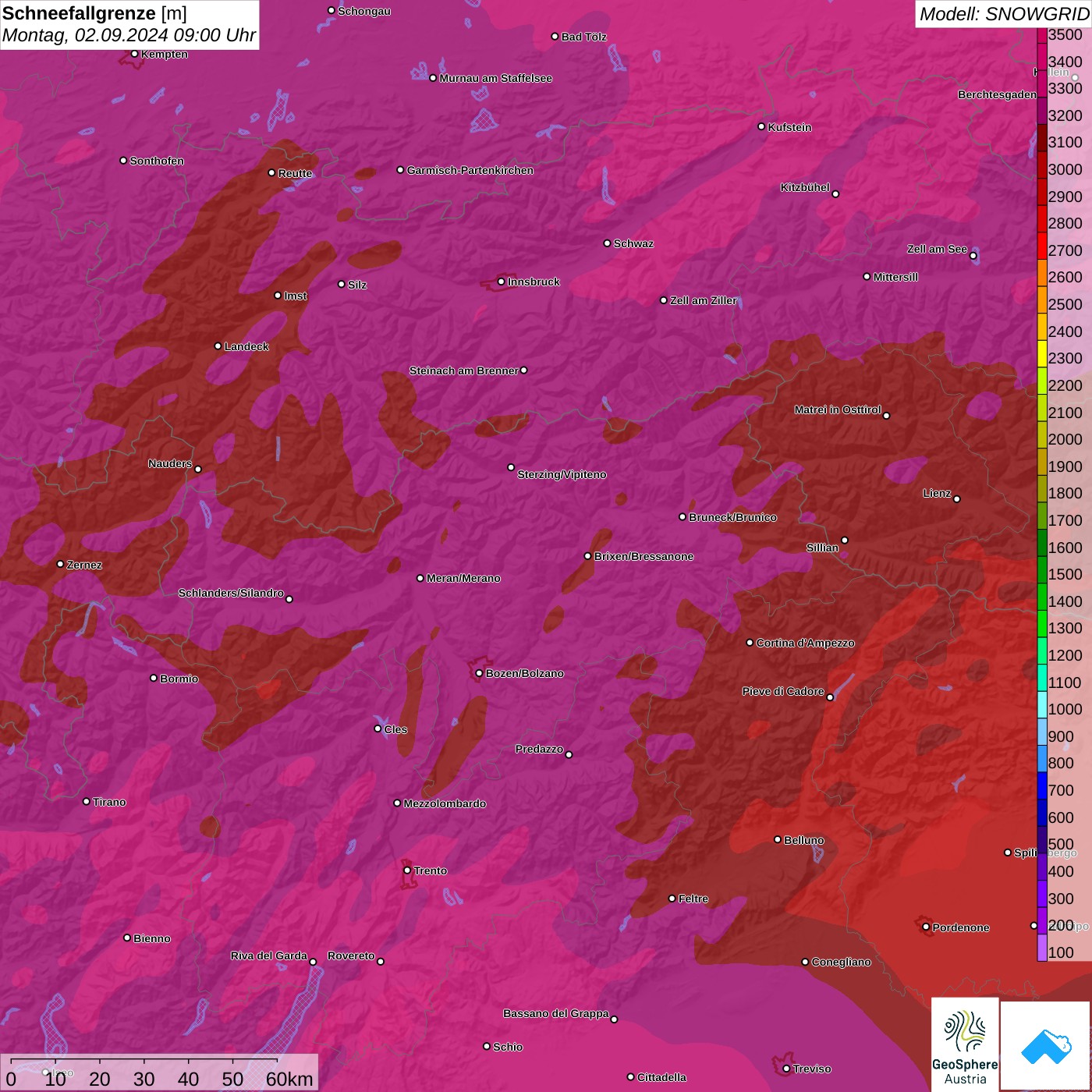The image size is (1092, 1092).
Task: Click the 1500 m green legend swatch
Action: [1042, 571]
